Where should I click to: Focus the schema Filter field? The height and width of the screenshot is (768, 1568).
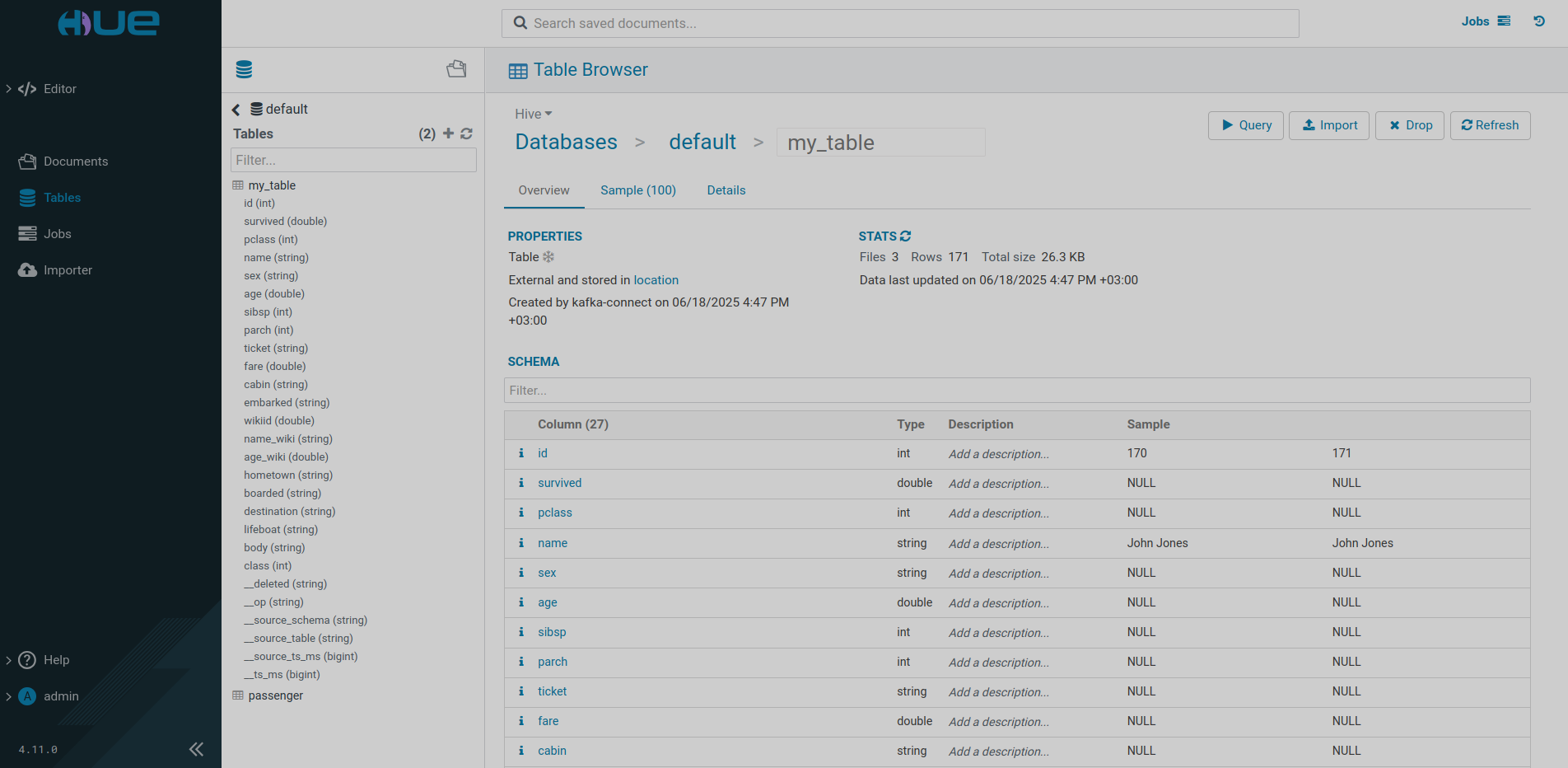[1017, 391]
